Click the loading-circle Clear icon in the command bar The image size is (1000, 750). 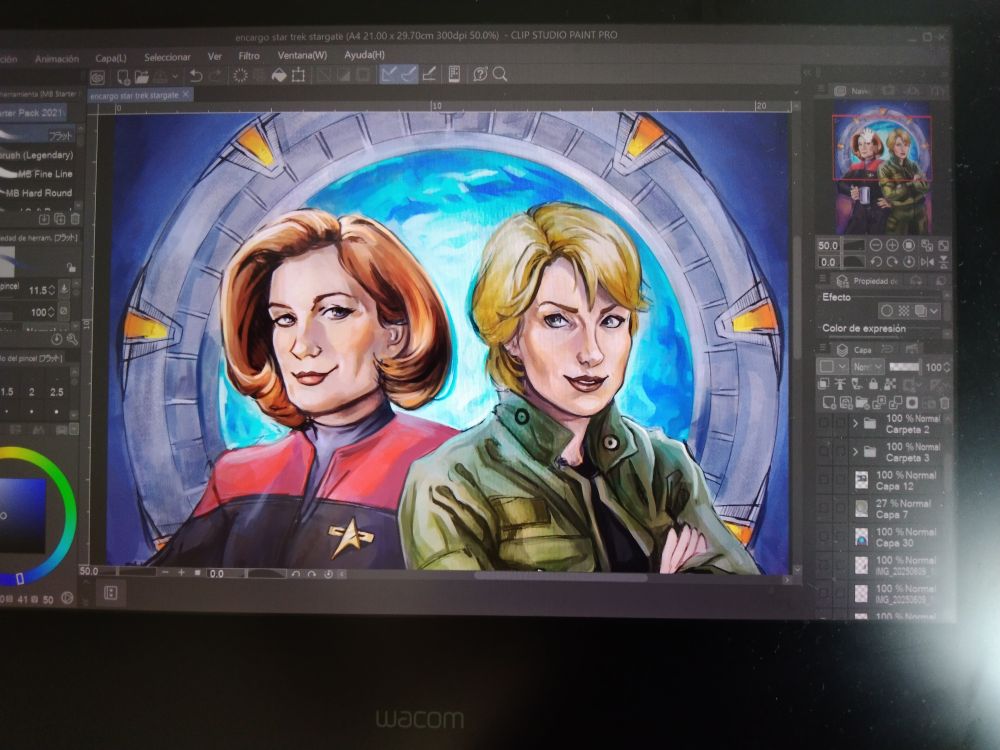pos(240,75)
